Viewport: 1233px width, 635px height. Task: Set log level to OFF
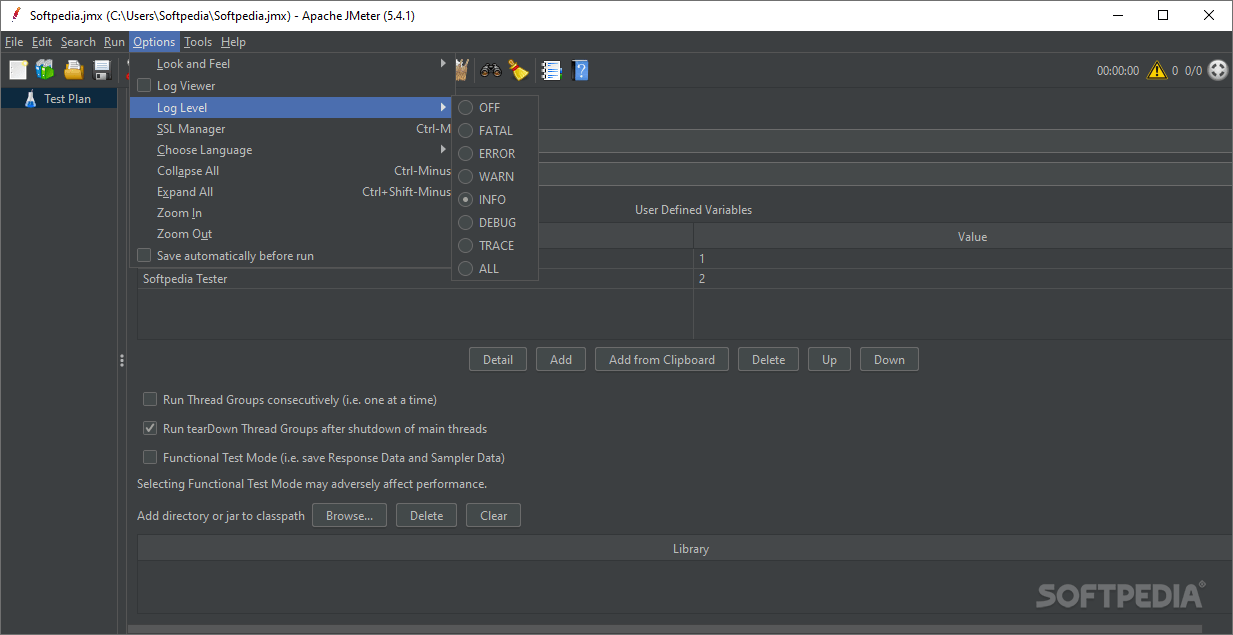(x=495, y=107)
